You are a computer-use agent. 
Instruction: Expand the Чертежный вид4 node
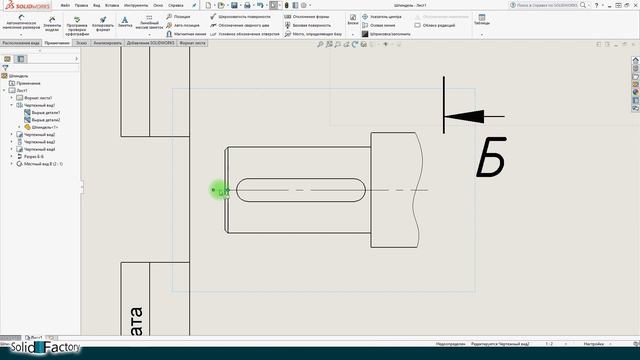pyautogui.click(x=11, y=149)
